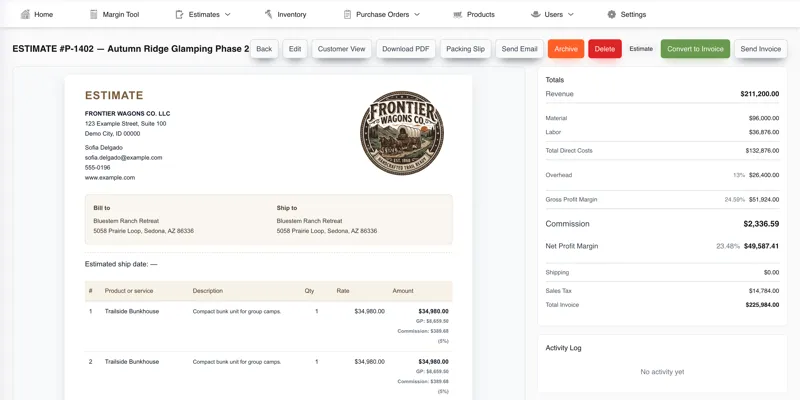The width and height of the screenshot is (800, 400).
Task: Click the ESTIMATE document heading
Action: tap(114, 95)
